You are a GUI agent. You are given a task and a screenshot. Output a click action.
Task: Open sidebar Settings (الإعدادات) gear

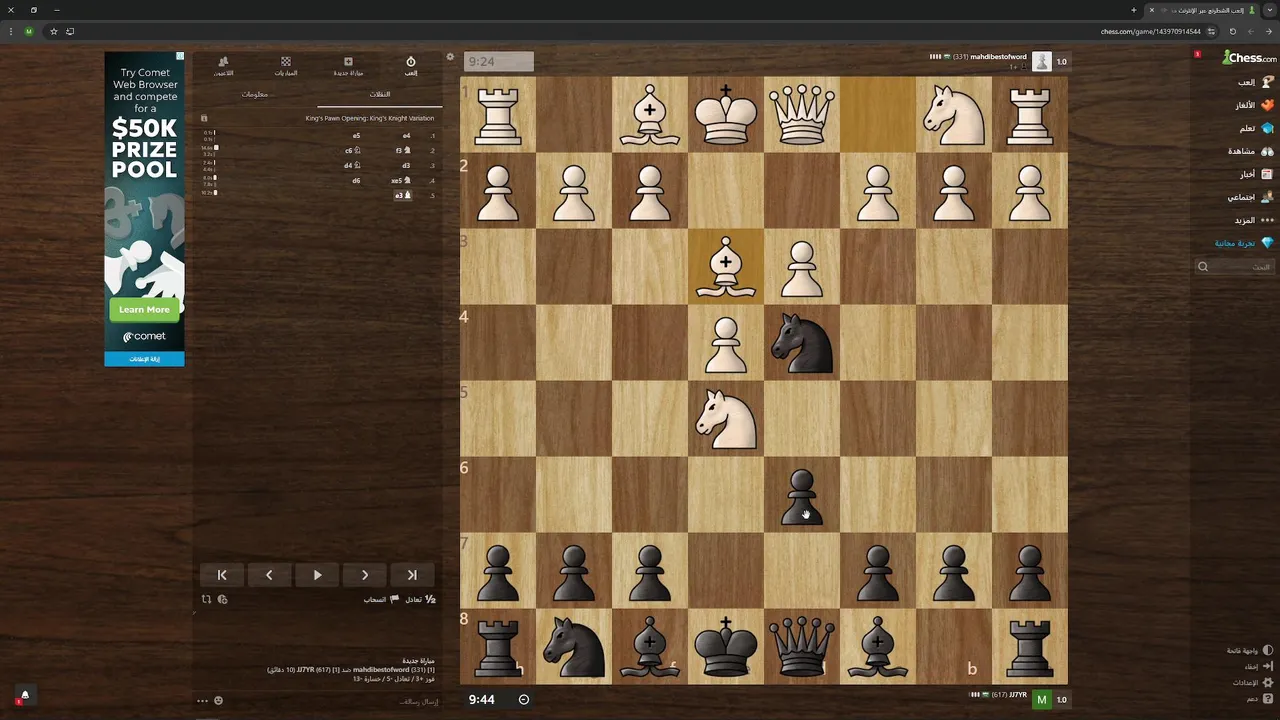(1254, 682)
